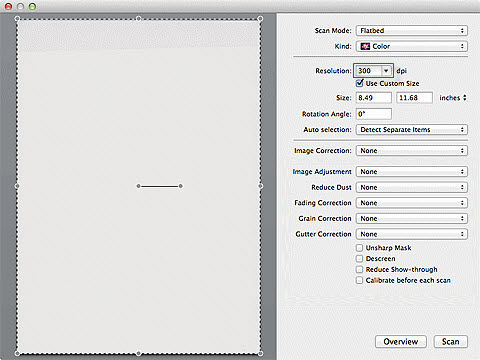This screenshot has height=360, width=480.
Task: Click the left-middle selection edge handle
Action: 17,186
